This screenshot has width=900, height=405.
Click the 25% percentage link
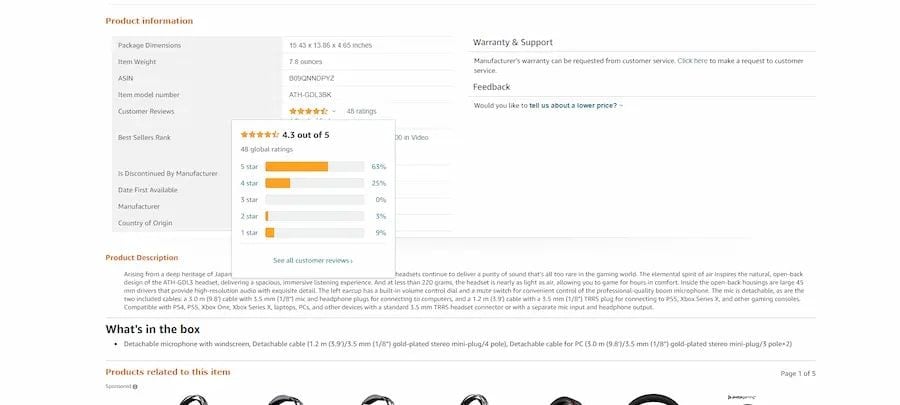(379, 184)
